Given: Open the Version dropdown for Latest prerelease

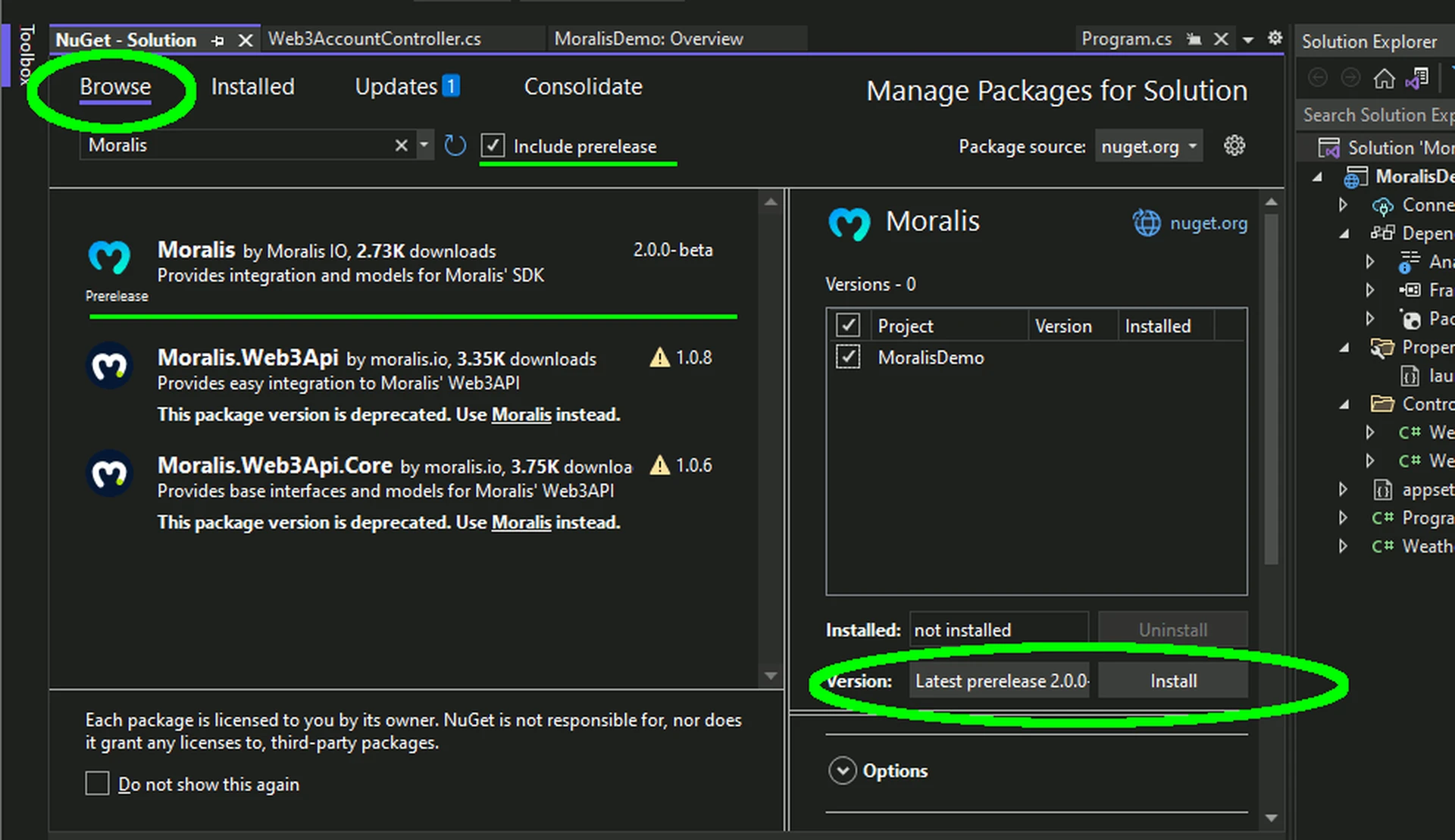Looking at the screenshot, I should pyautogui.click(x=1000, y=681).
